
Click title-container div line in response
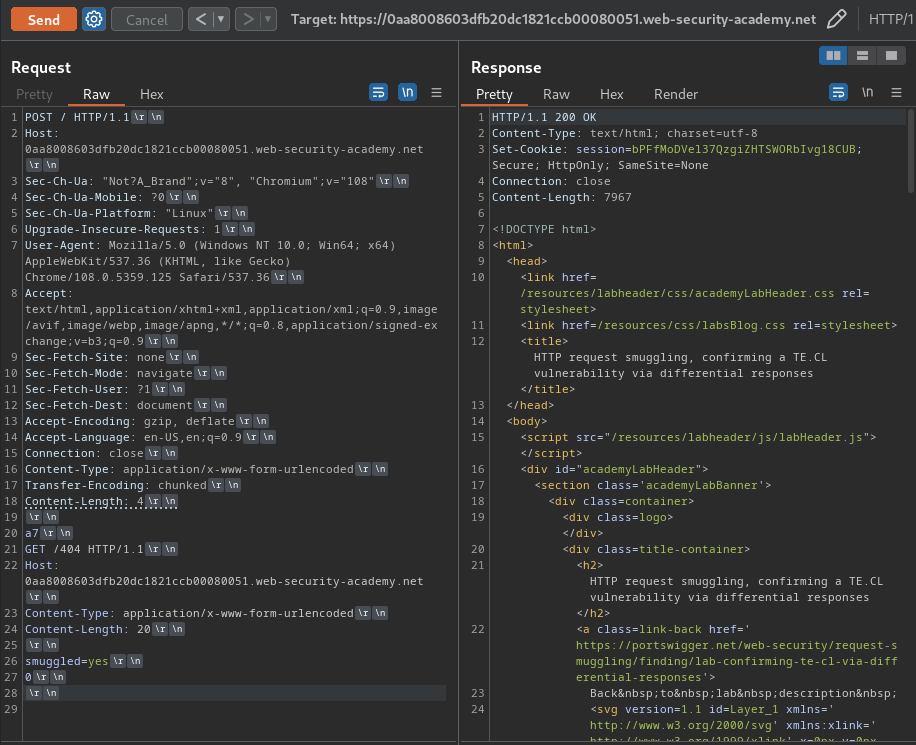pos(656,549)
